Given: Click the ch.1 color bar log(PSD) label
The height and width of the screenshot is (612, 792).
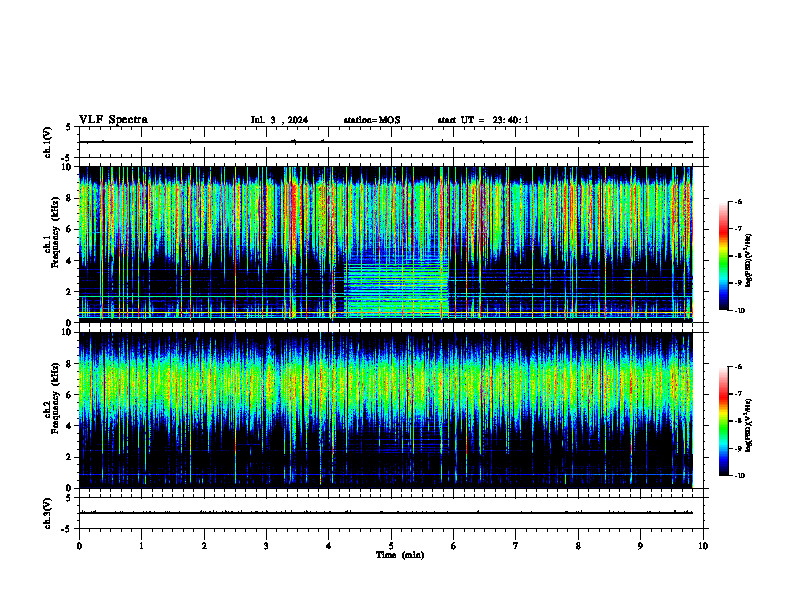Looking at the screenshot, I should (749, 260).
